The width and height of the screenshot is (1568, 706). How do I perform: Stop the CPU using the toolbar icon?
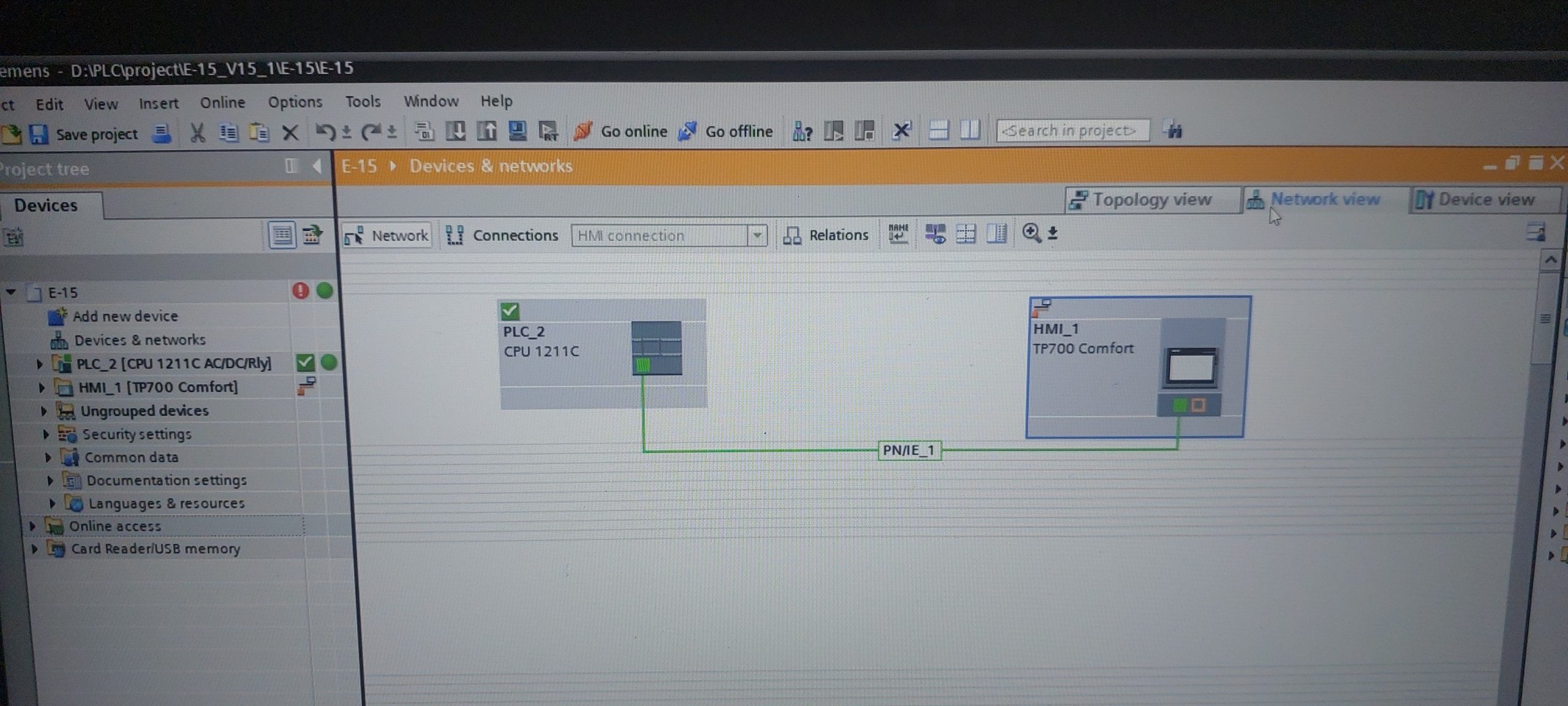[x=864, y=131]
